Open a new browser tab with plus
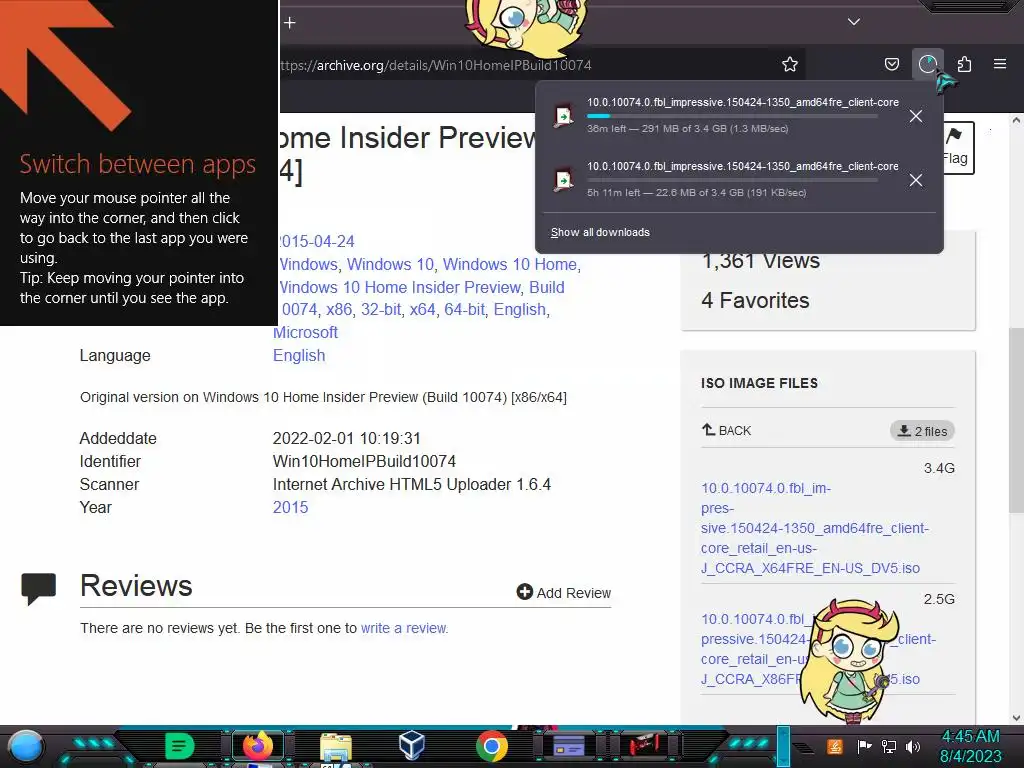 tap(290, 23)
